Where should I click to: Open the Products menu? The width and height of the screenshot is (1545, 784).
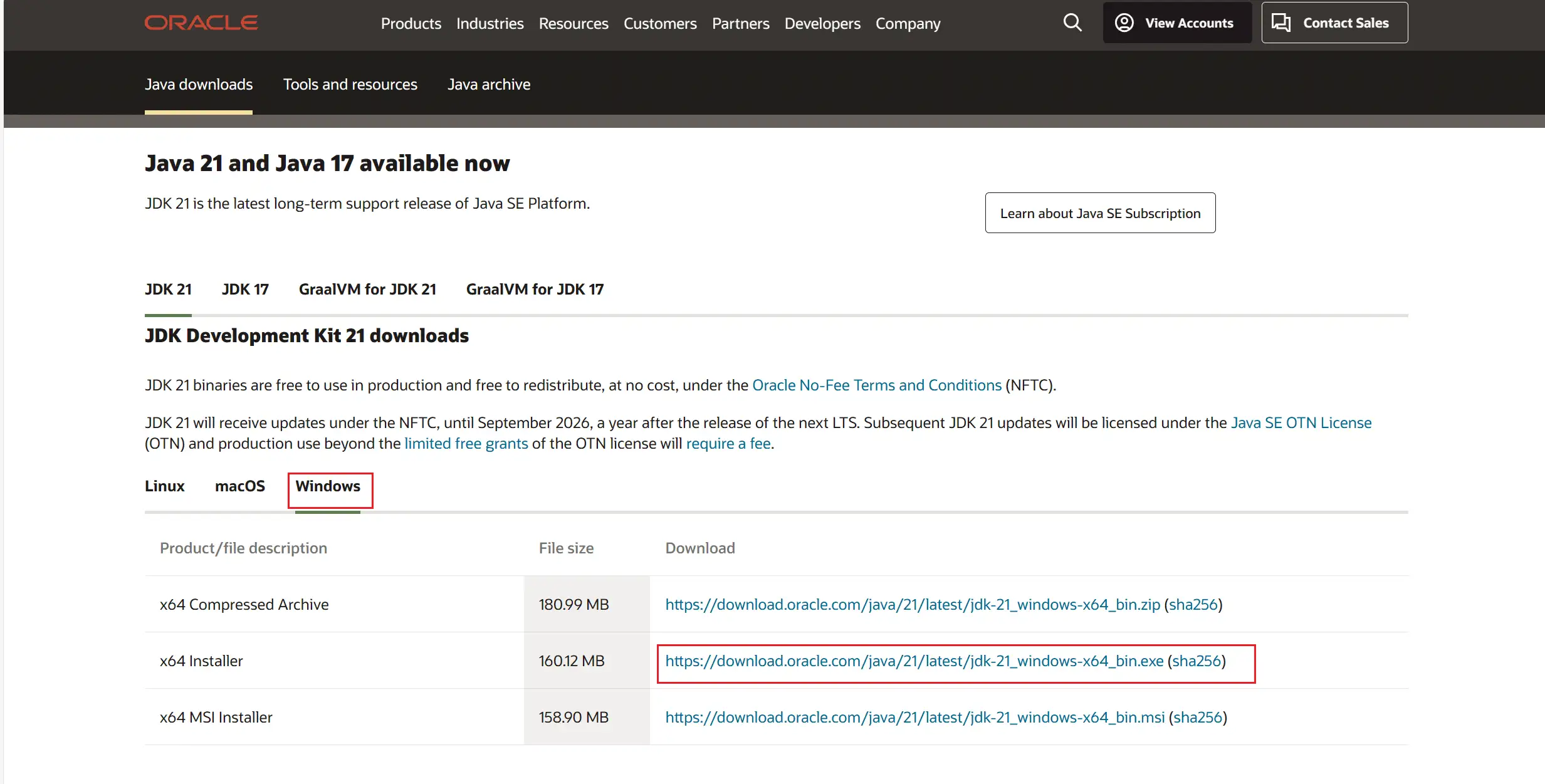click(411, 24)
